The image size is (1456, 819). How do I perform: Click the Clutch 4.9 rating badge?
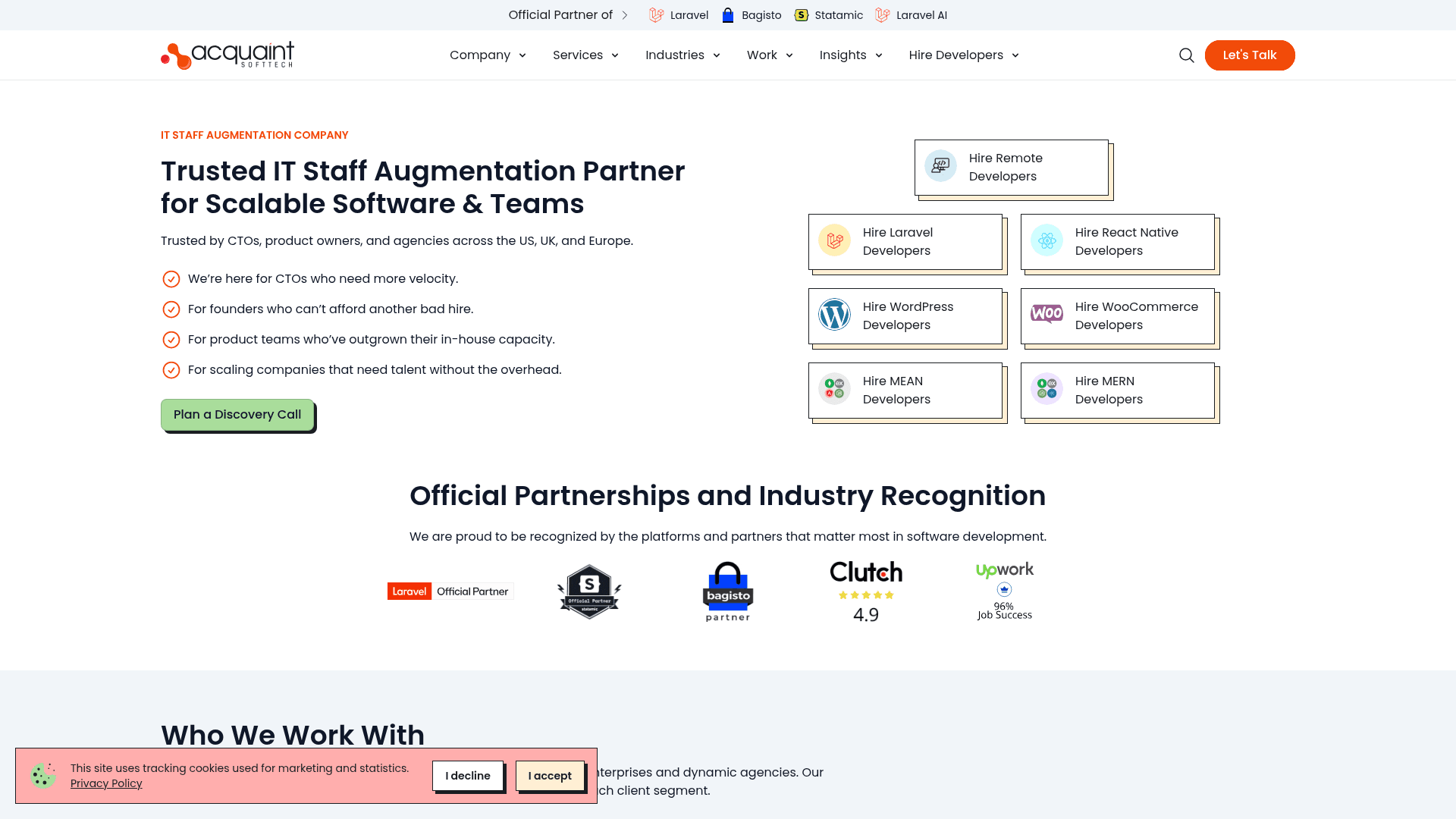[x=865, y=590]
